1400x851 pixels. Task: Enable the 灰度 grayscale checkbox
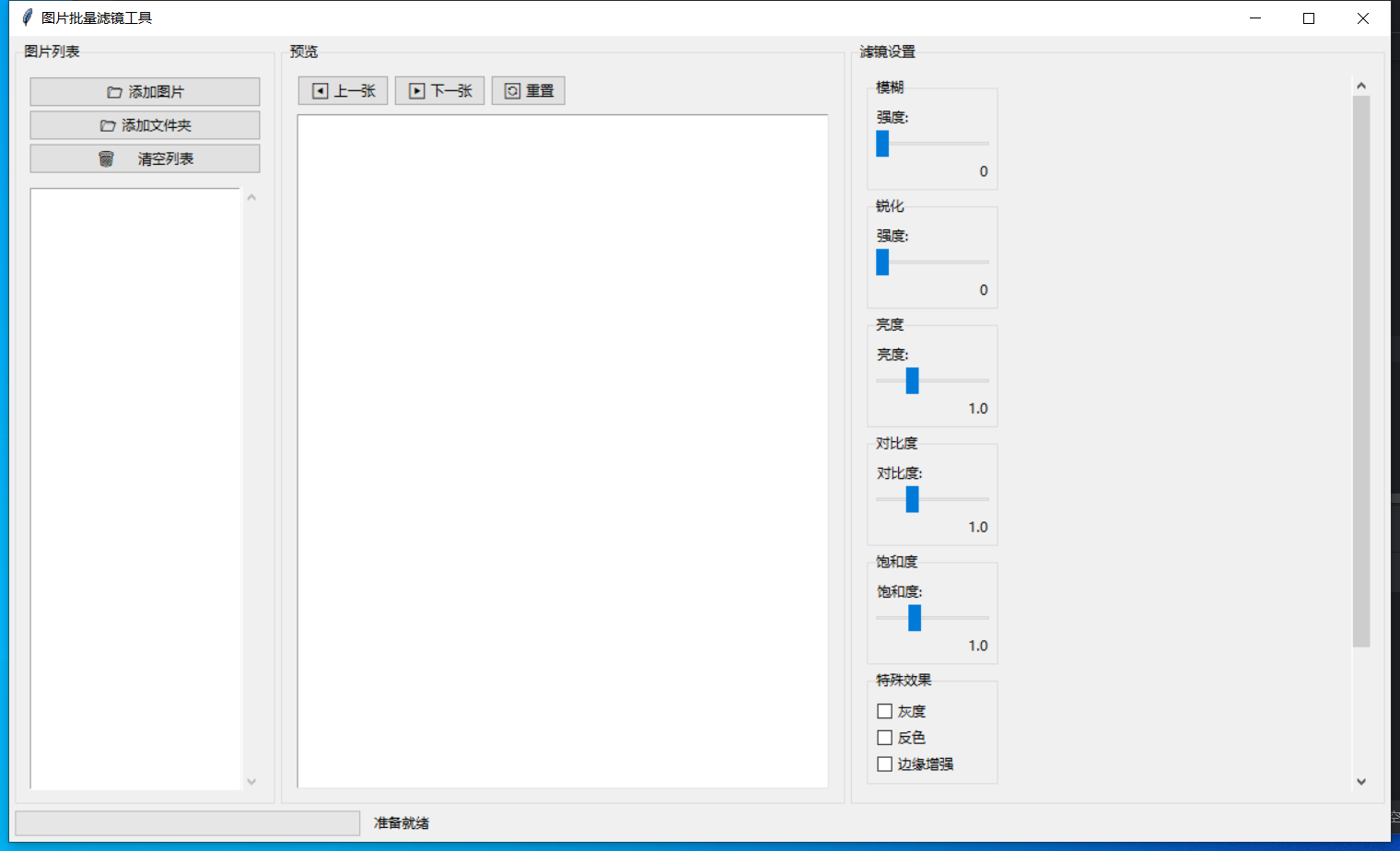885,711
